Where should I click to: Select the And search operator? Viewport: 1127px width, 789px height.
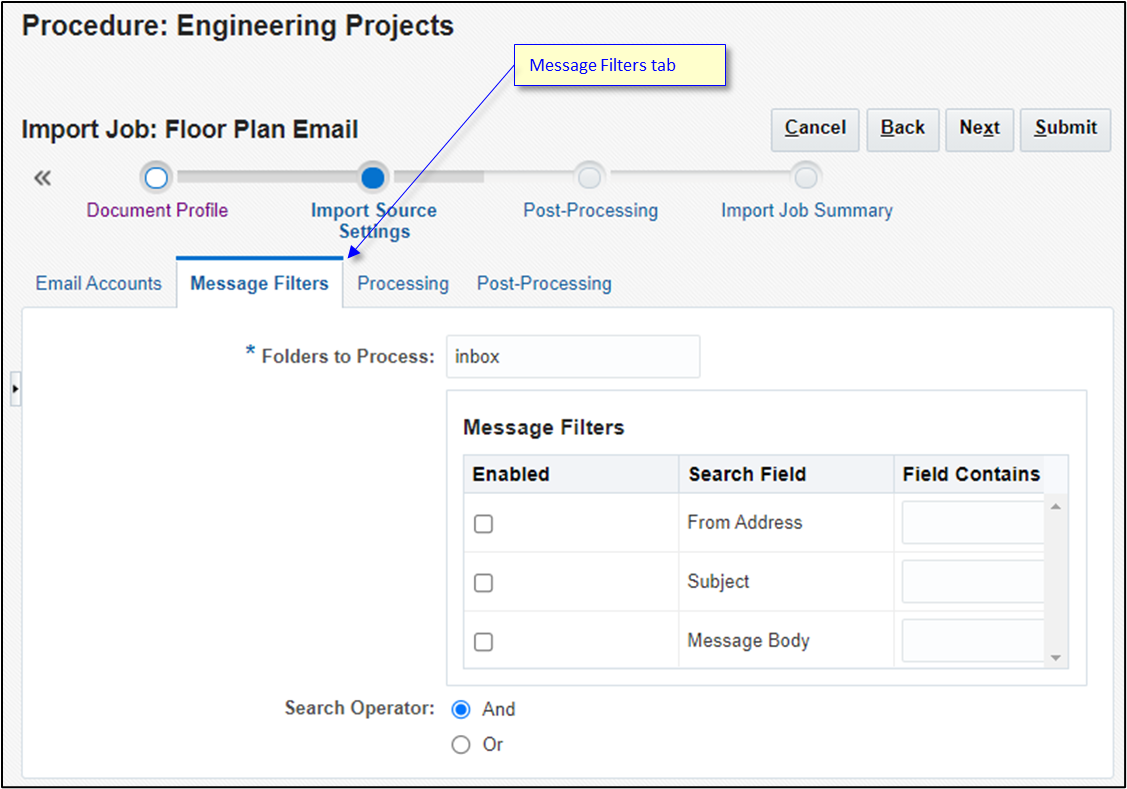point(461,709)
